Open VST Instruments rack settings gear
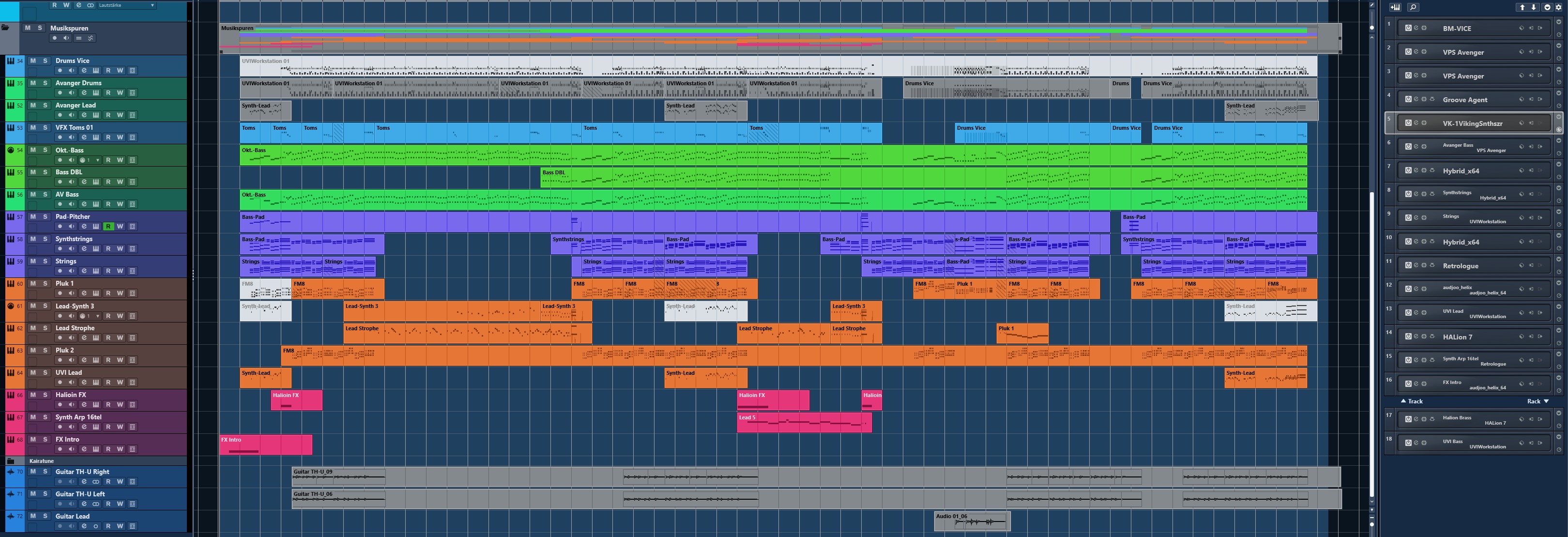Viewport: 1568px width, 537px height. coord(1559,7)
